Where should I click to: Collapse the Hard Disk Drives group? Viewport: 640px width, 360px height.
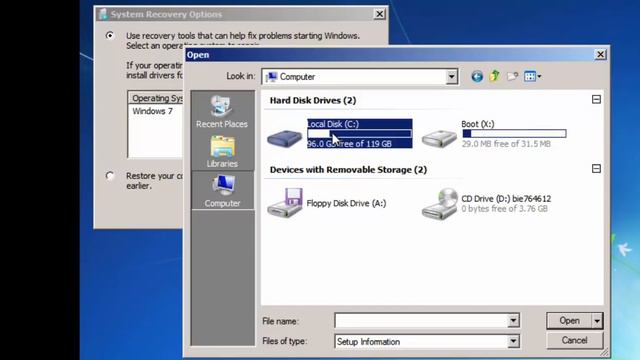click(596, 100)
